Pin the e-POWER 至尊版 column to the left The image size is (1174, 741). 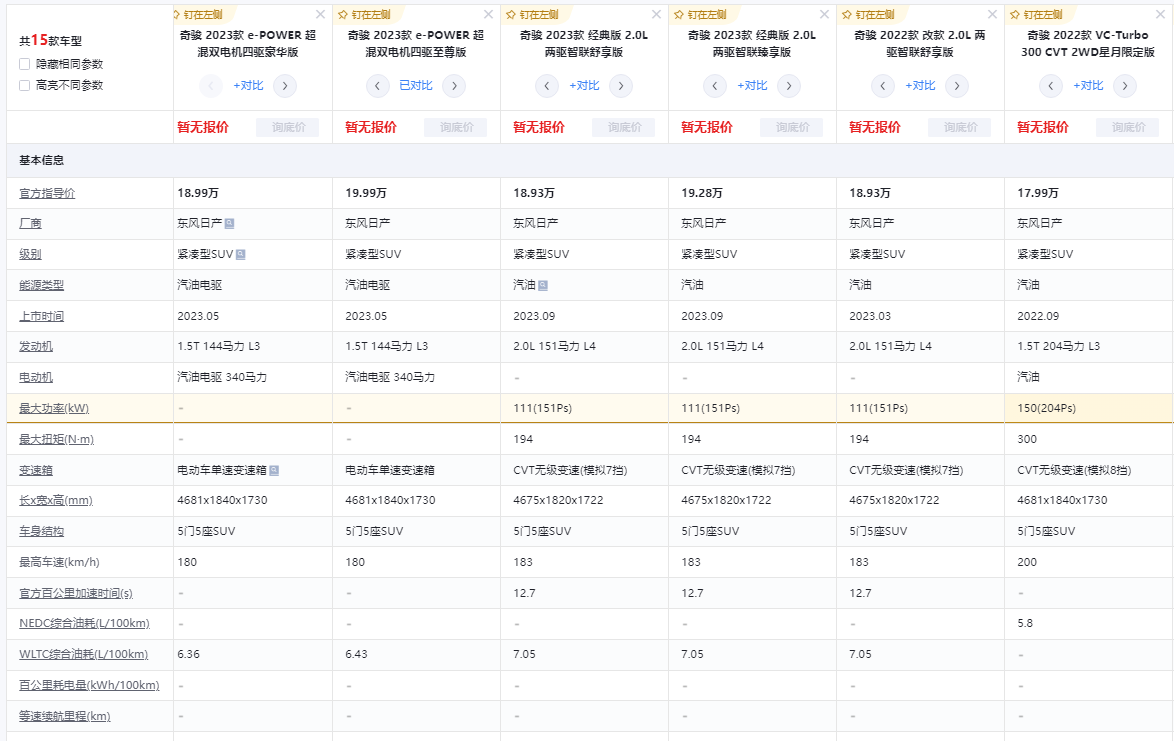(x=366, y=14)
